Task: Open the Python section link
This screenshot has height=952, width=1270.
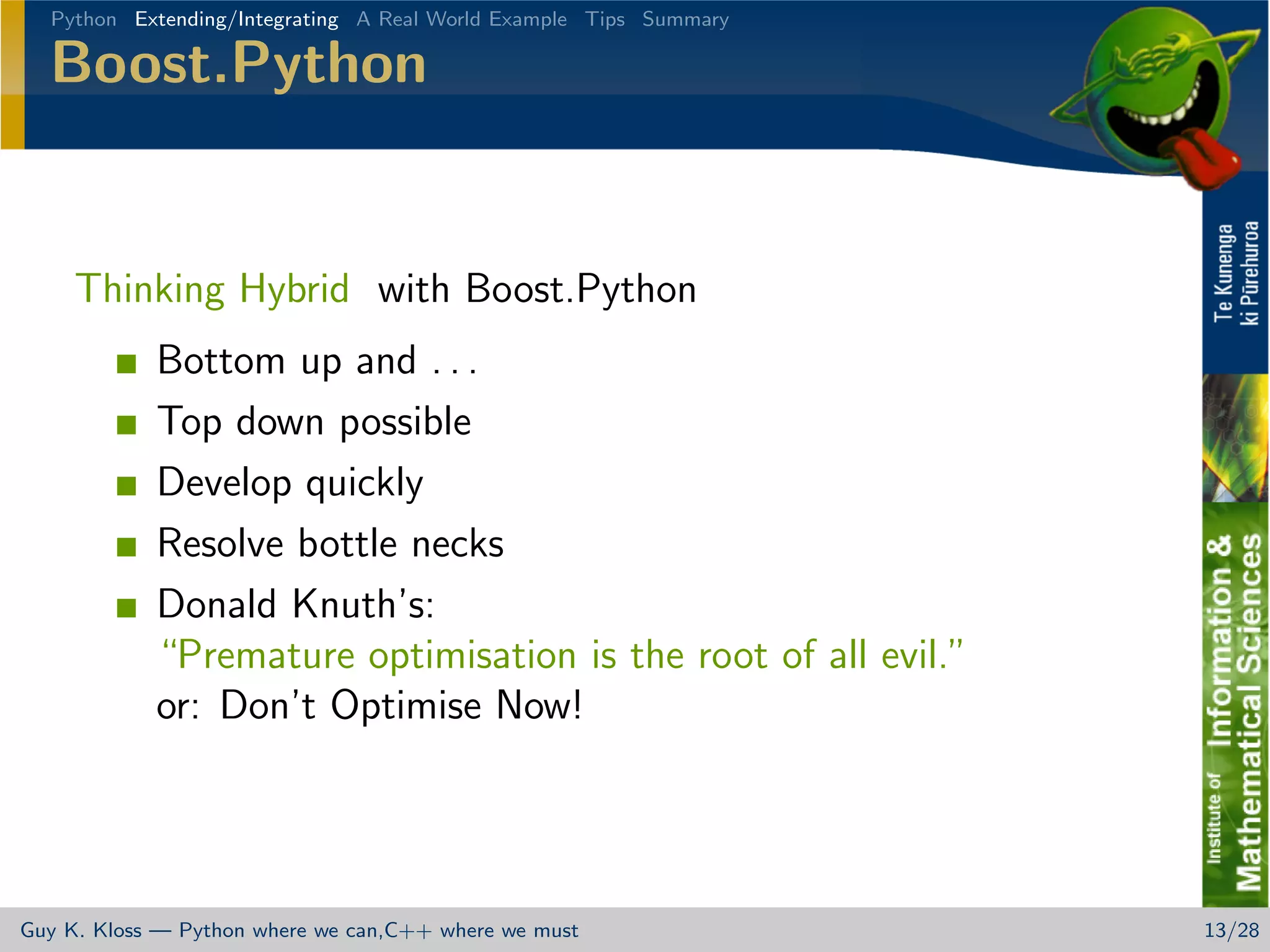Action: pos(84,19)
